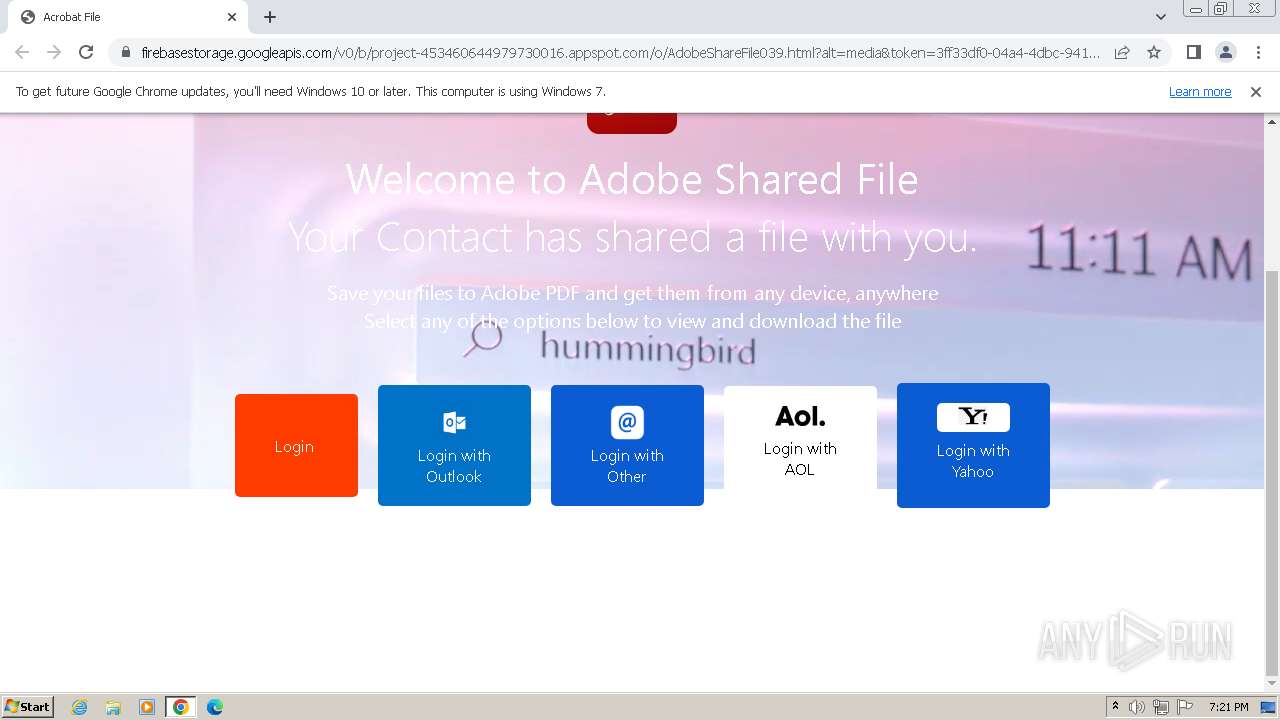Click the red Adobe logo
The height and width of the screenshot is (720, 1280).
tap(632, 123)
